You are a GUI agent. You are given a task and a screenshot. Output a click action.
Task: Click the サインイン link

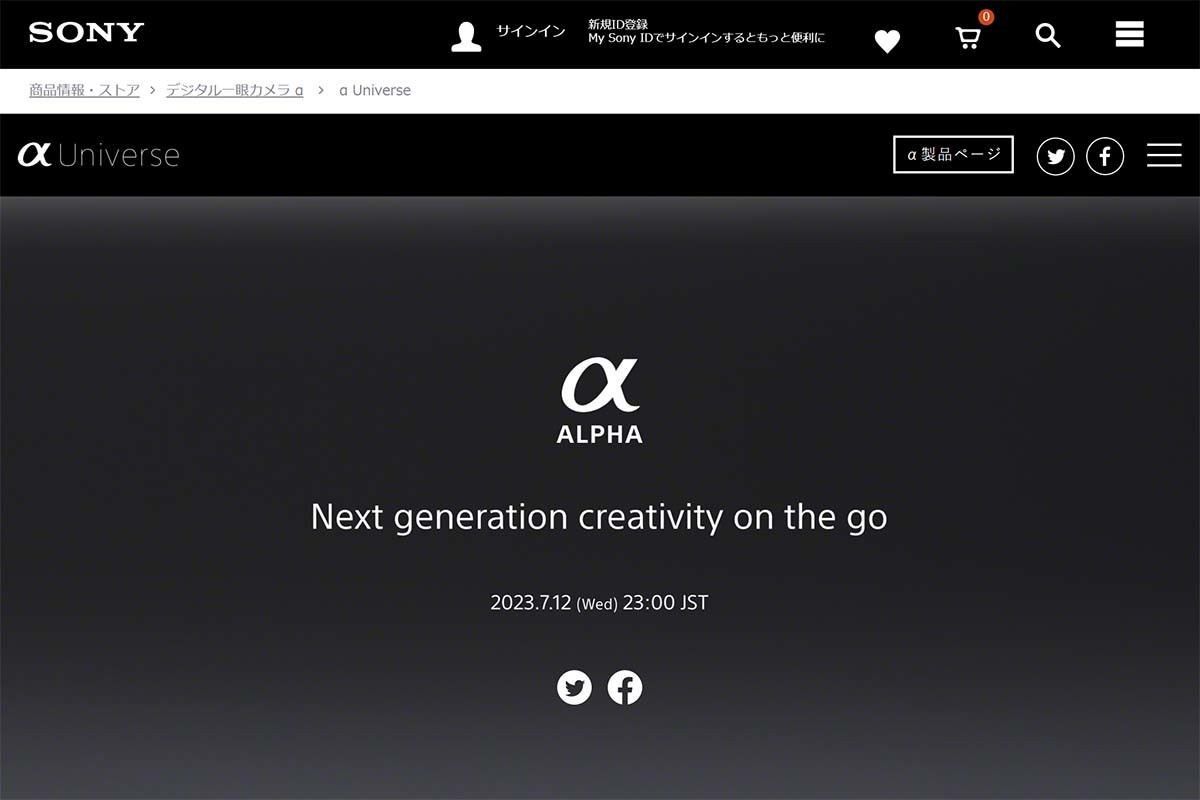[531, 31]
